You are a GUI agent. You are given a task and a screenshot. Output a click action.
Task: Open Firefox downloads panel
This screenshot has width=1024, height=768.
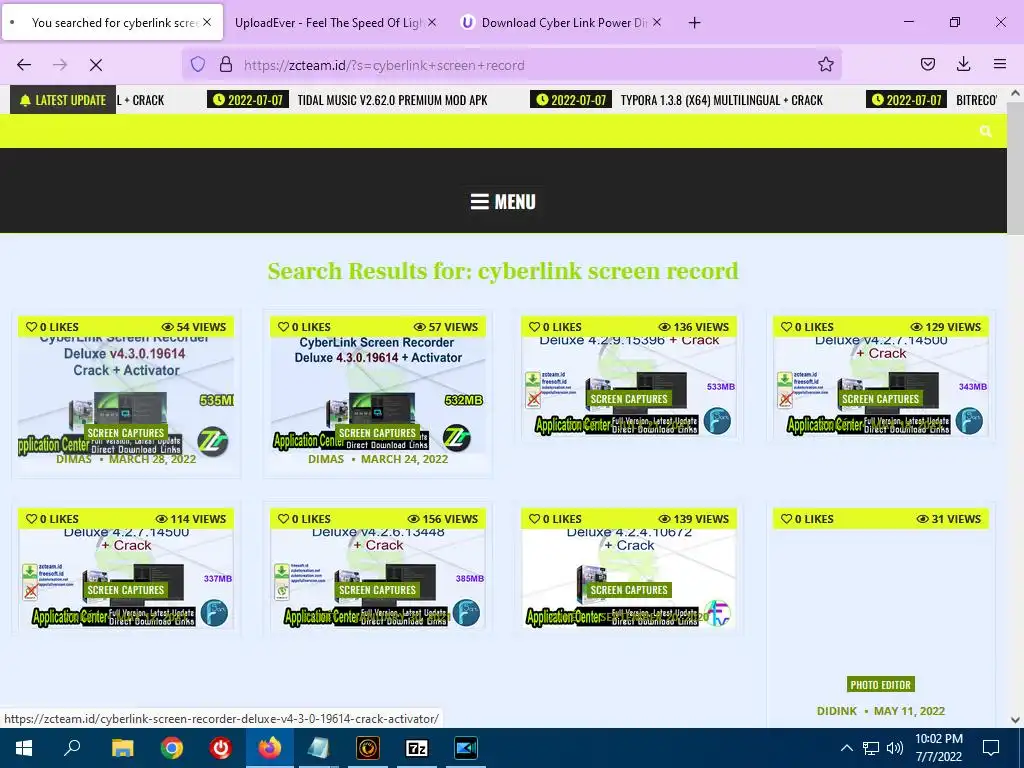tap(963, 64)
